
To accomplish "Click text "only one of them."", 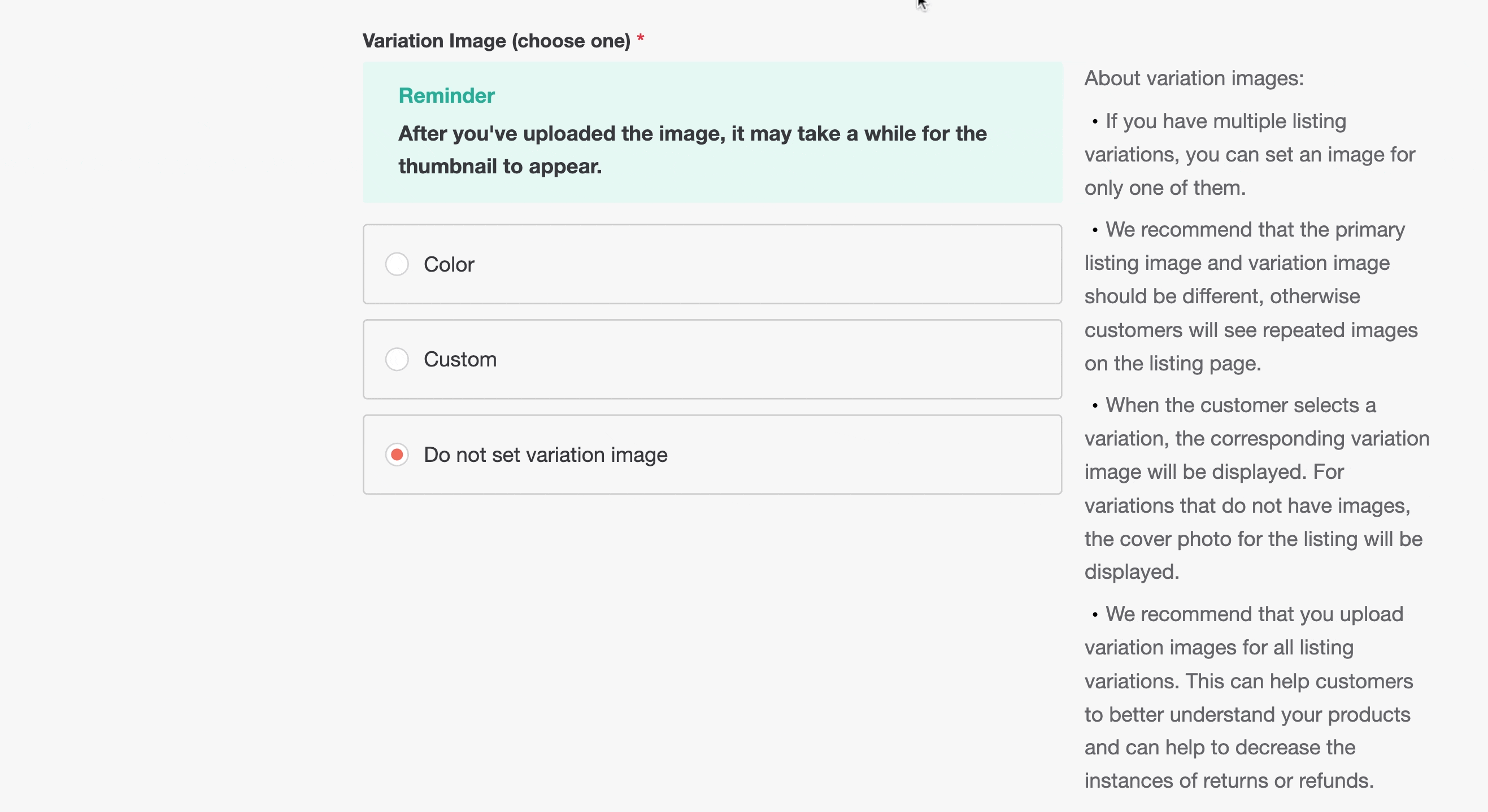I will point(1164,188).
